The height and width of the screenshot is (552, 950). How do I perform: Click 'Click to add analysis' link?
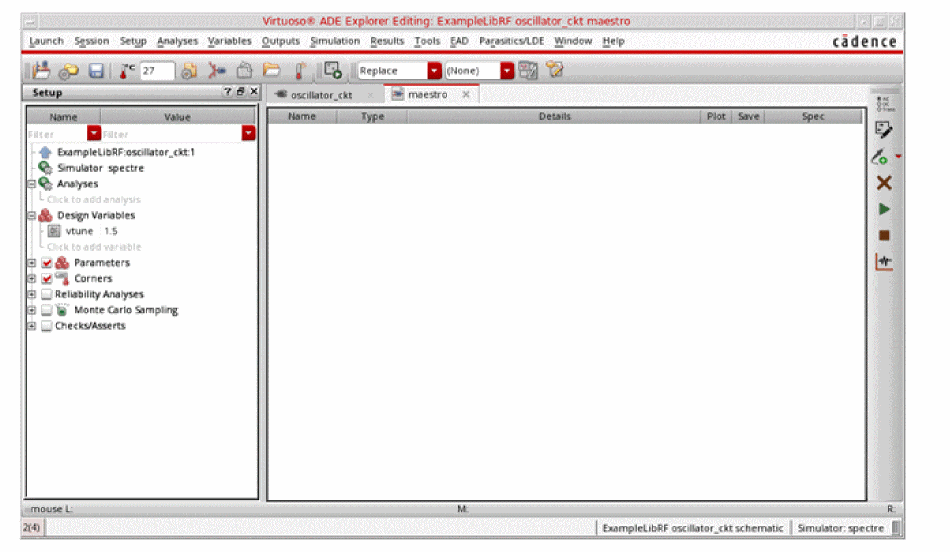[x=93, y=199]
